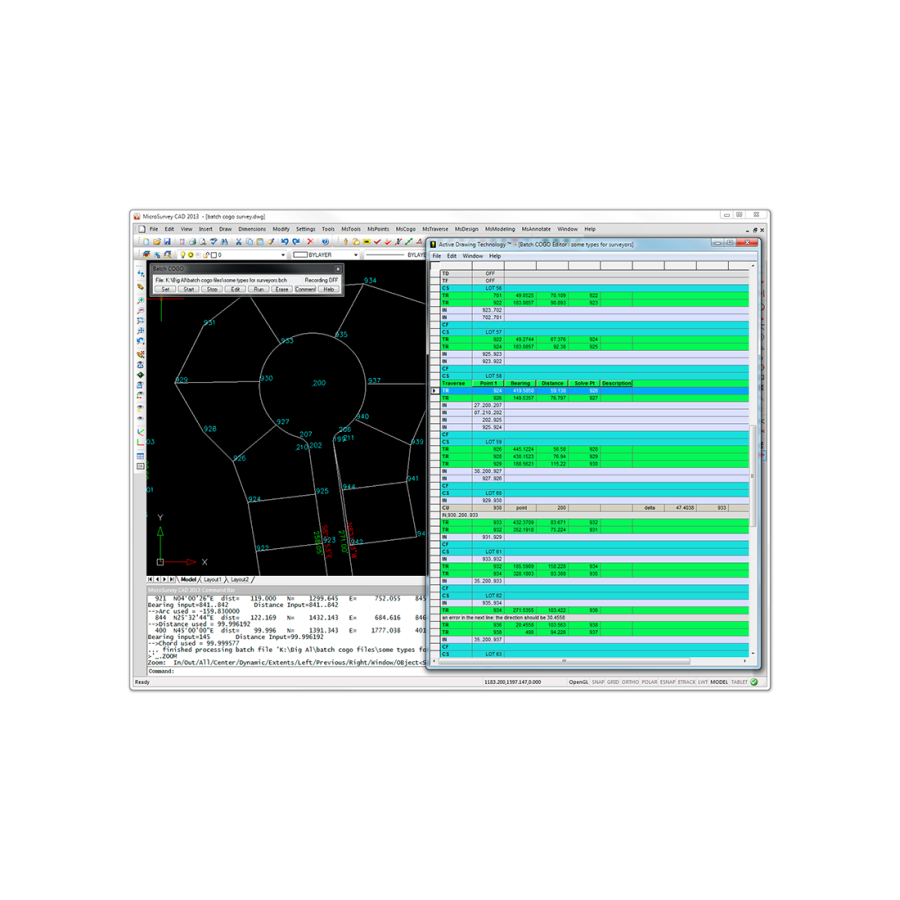
Task: Toggle SNAP in the status bar
Action: tap(598, 682)
